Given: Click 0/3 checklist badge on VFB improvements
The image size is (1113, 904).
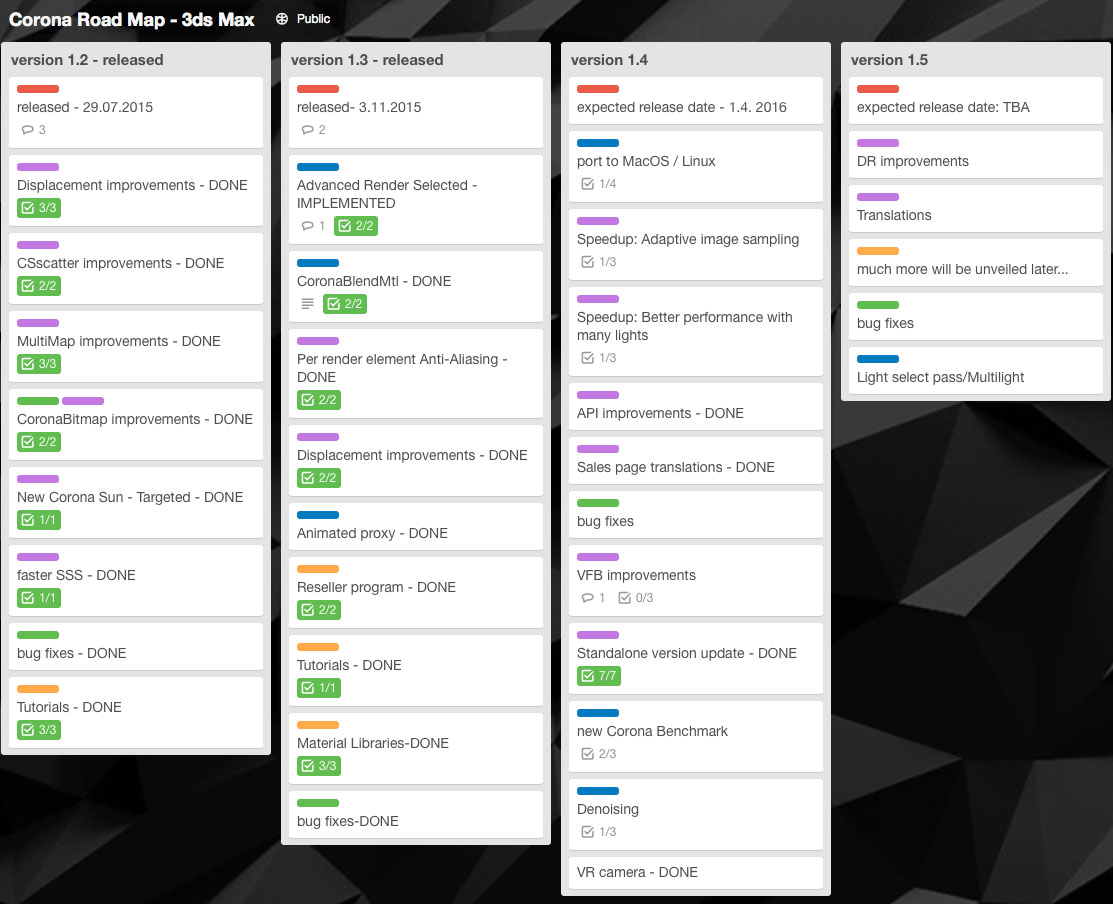Looking at the screenshot, I should pyautogui.click(x=635, y=597).
